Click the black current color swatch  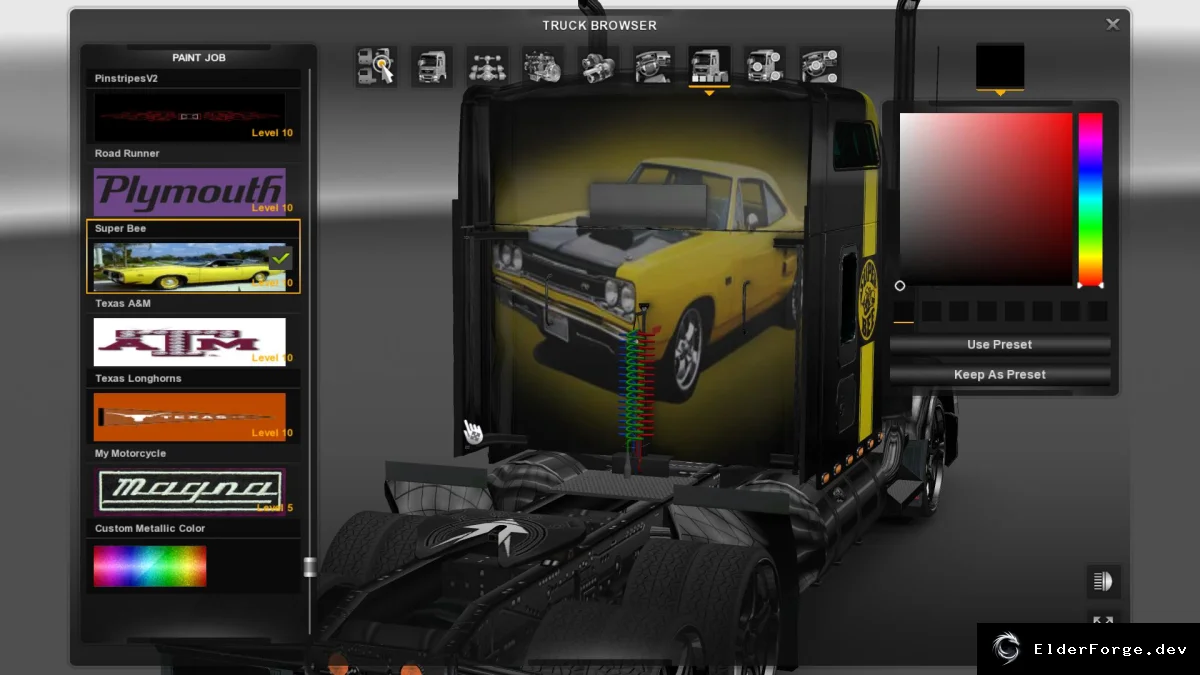point(1000,66)
